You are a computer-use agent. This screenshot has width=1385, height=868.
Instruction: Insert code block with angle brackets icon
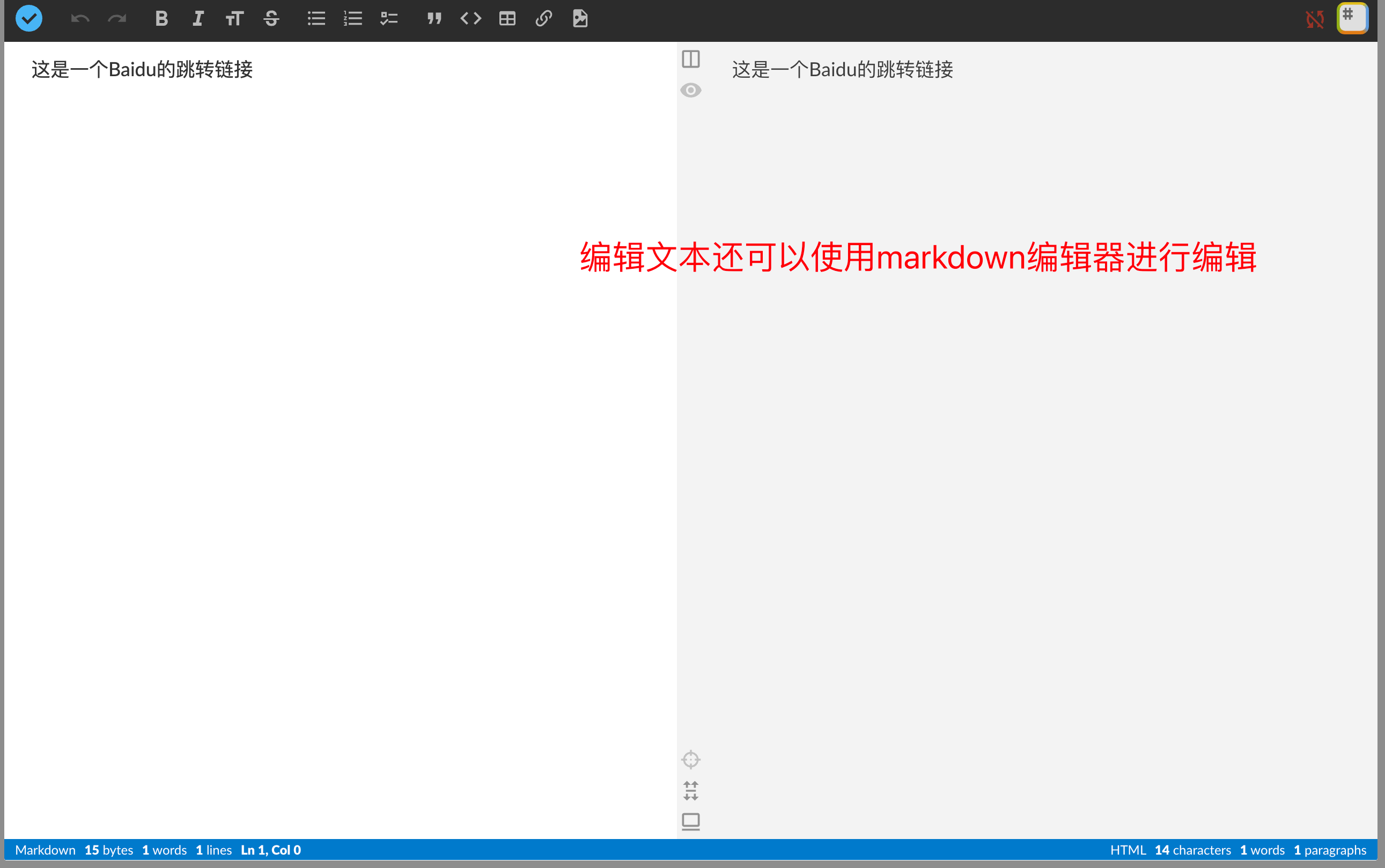click(x=470, y=19)
